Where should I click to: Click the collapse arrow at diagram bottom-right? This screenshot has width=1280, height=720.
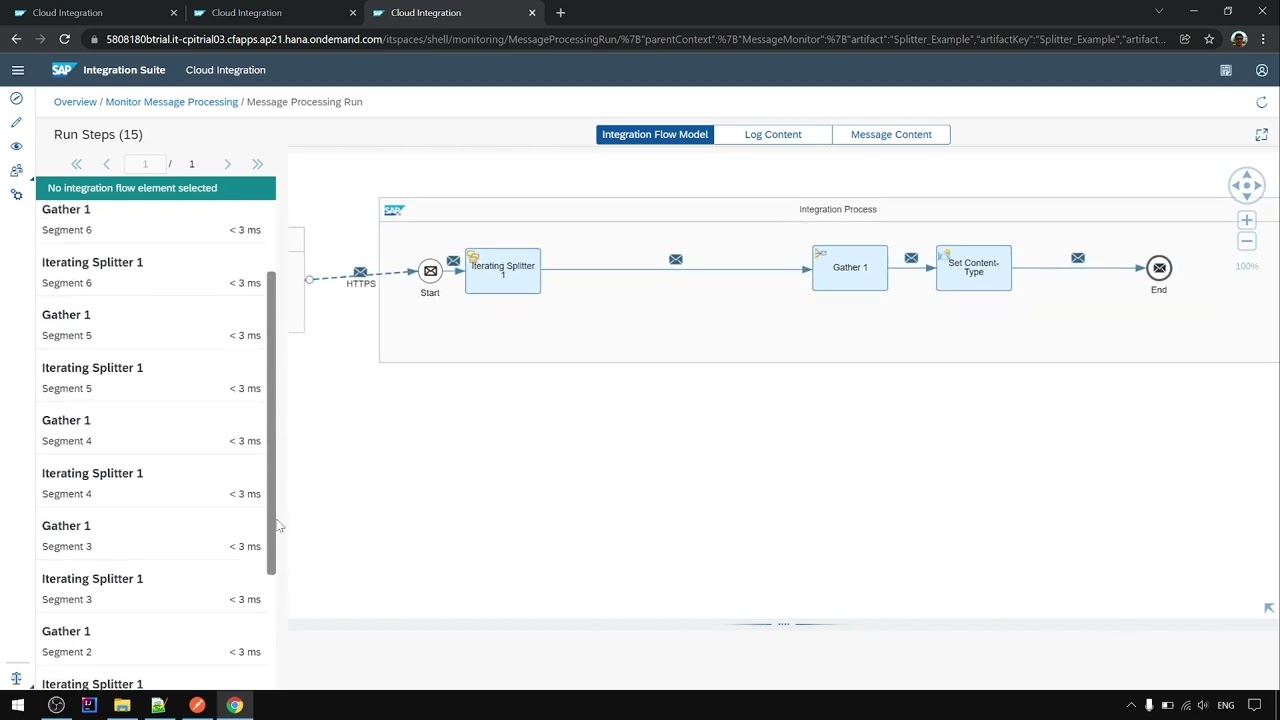1269,608
